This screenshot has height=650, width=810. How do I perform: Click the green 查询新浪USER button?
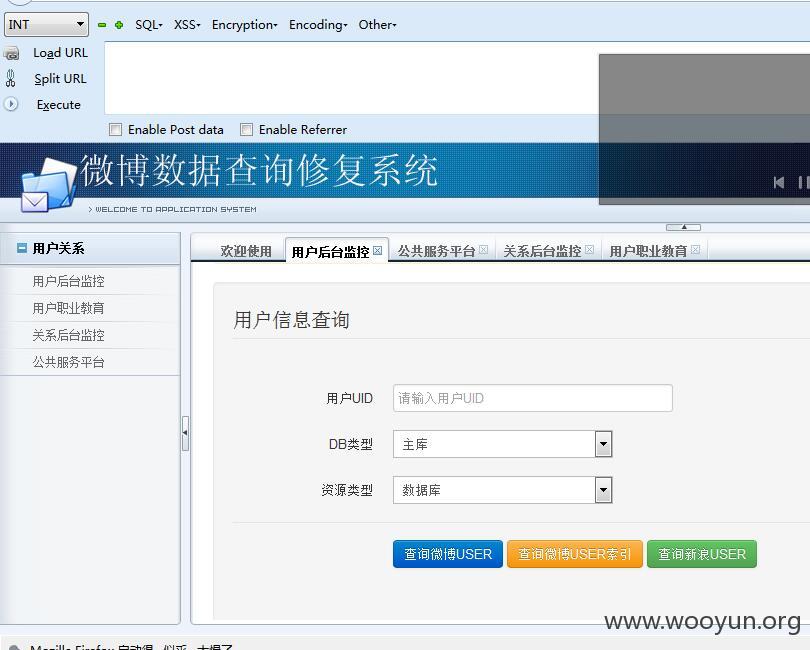pyautogui.click(x=702, y=554)
